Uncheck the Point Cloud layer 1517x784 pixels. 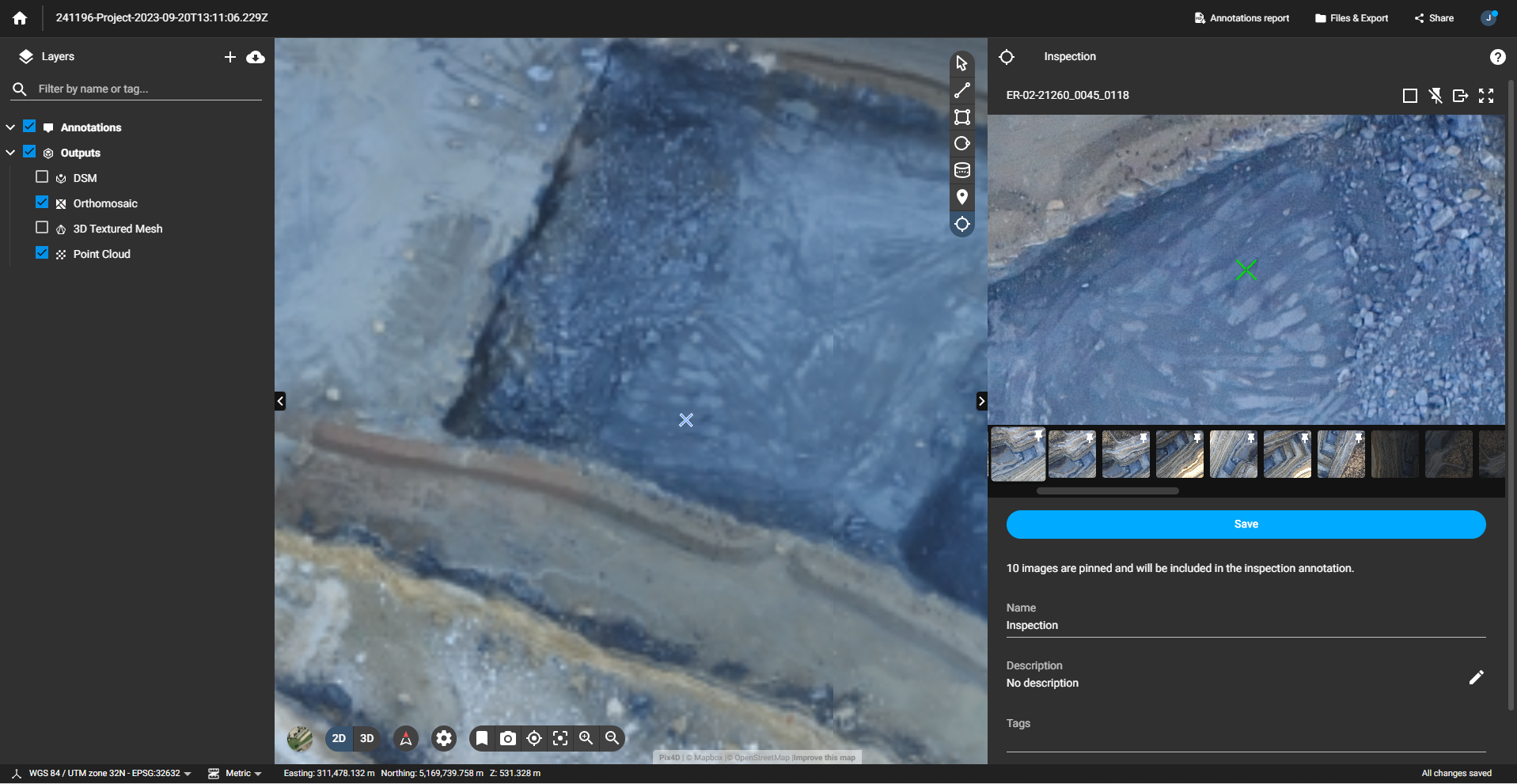click(41, 252)
